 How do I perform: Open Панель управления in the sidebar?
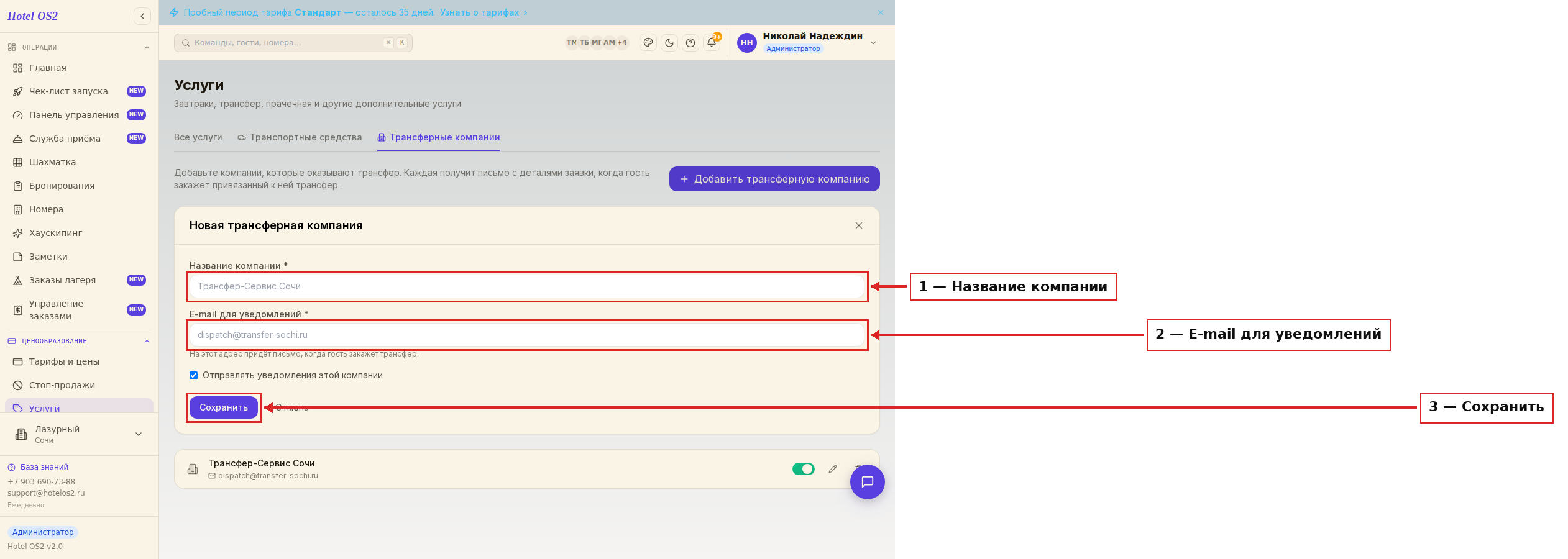79,115
